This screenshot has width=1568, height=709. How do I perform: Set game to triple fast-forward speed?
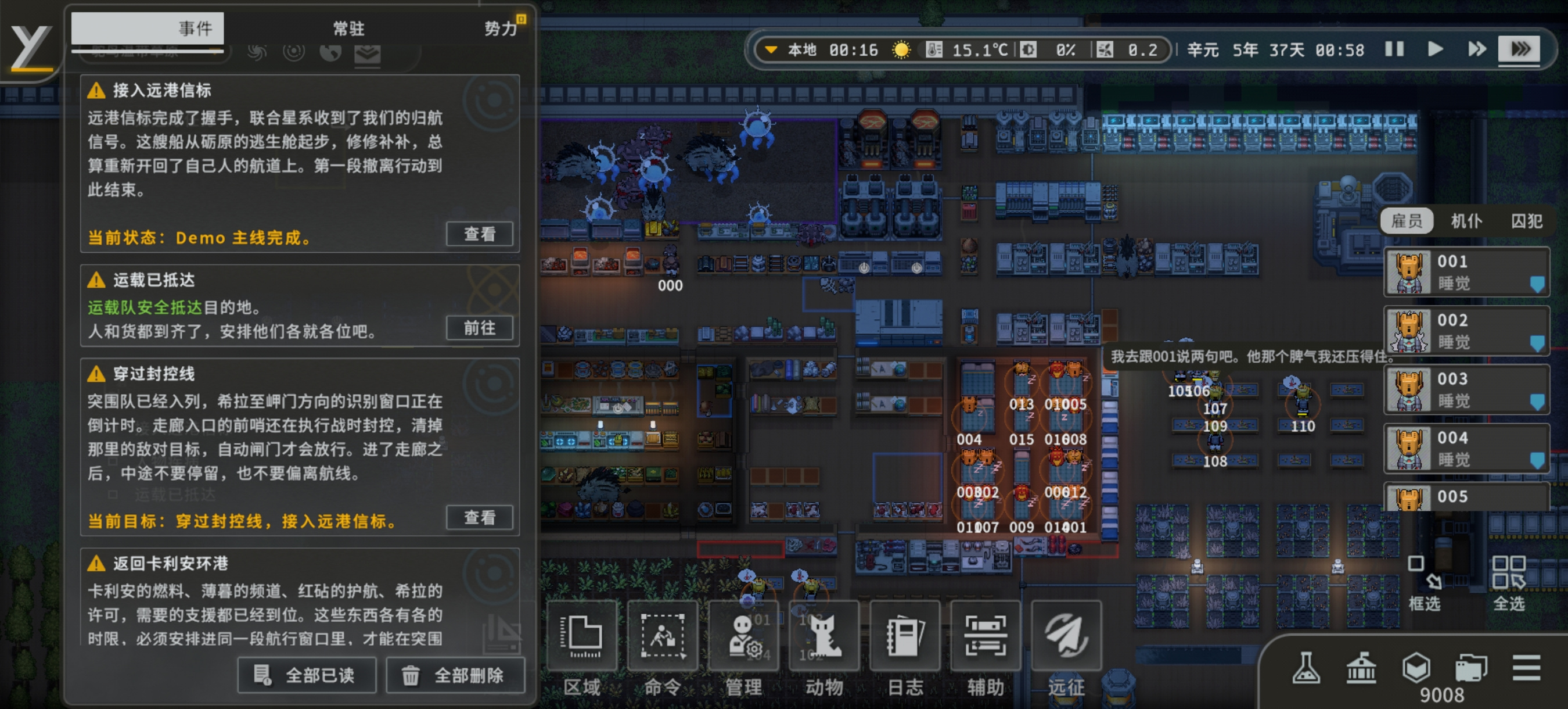[1519, 49]
